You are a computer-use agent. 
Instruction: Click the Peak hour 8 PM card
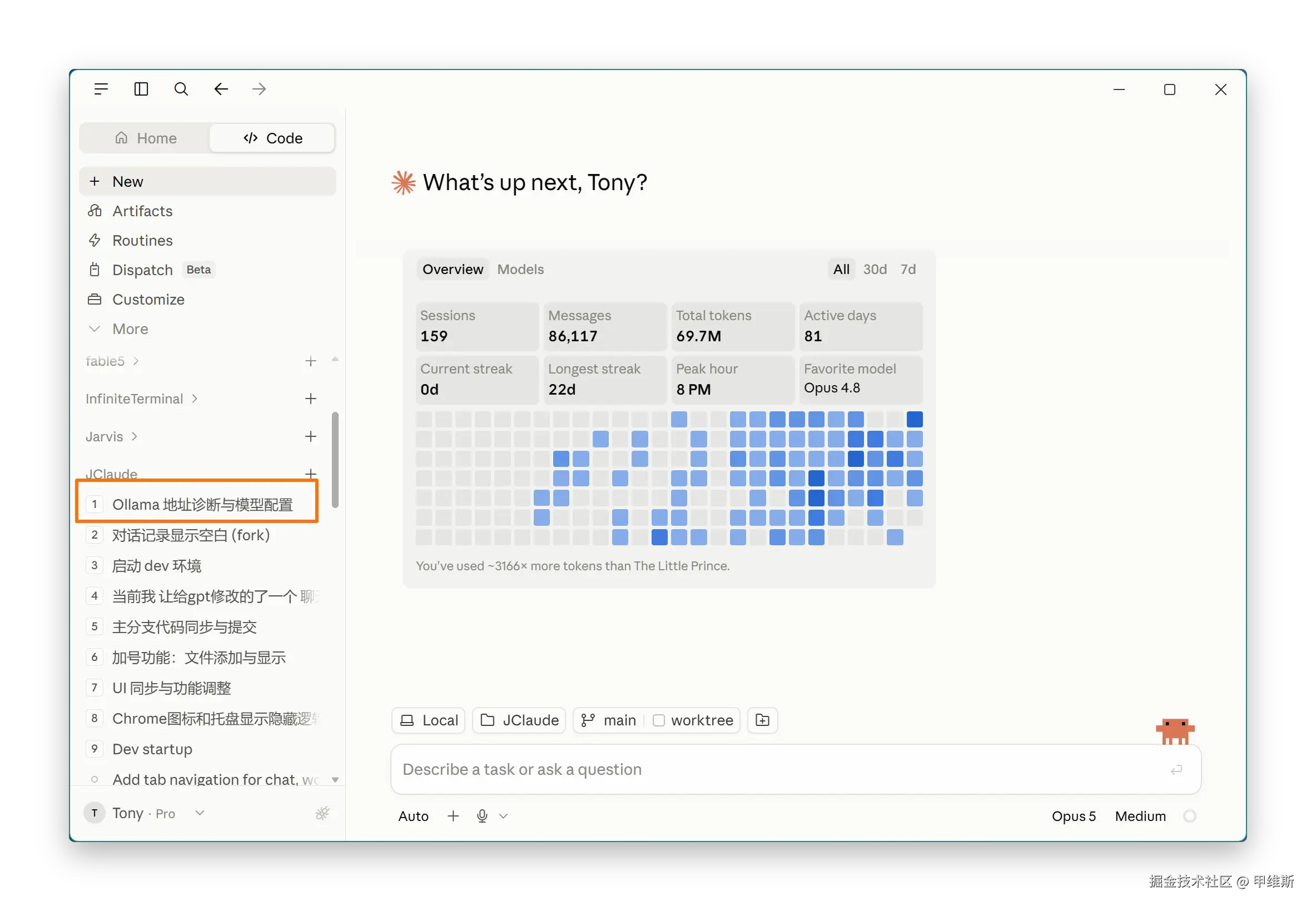coord(733,380)
